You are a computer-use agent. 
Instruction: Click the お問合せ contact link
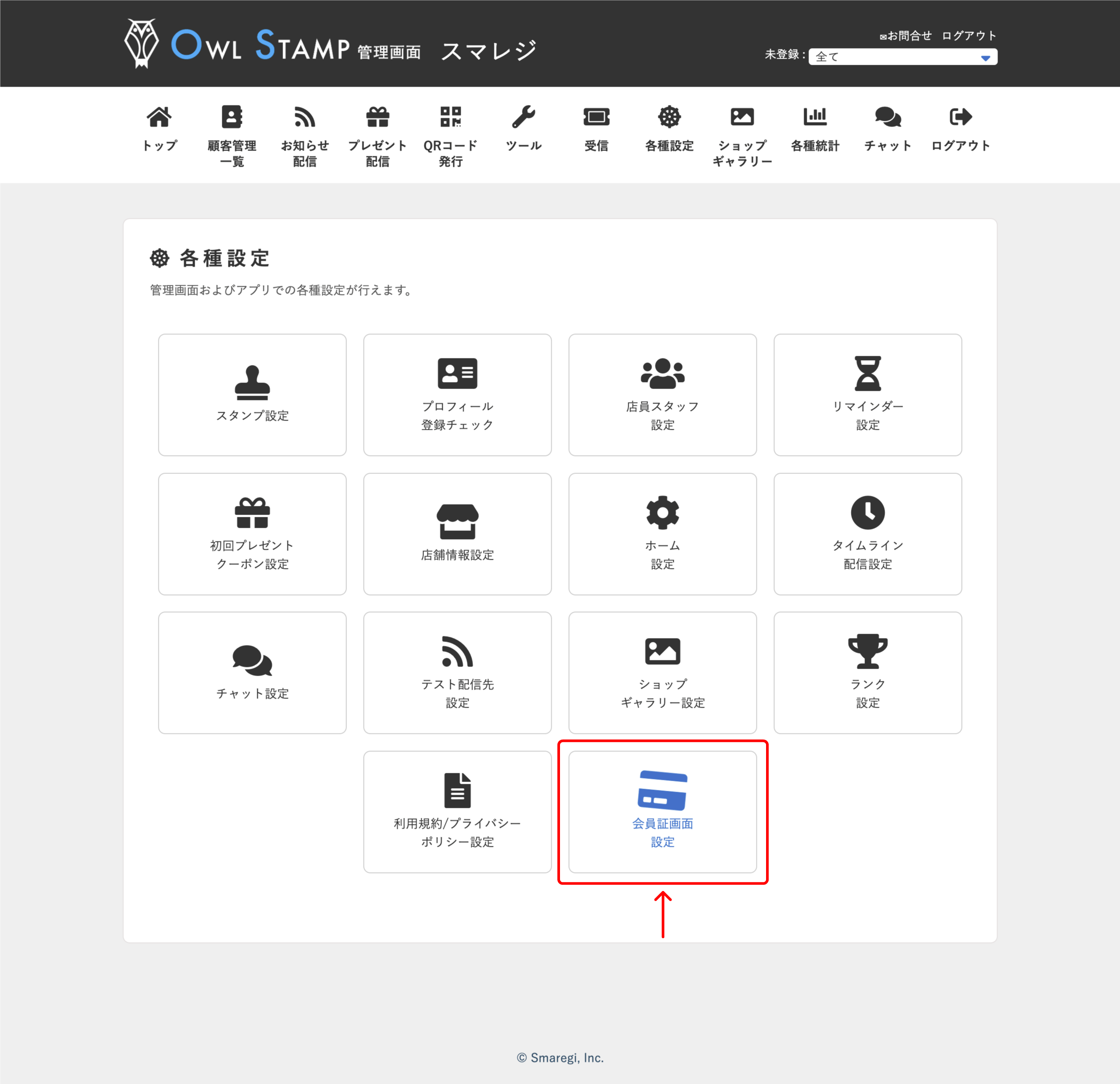tap(905, 35)
